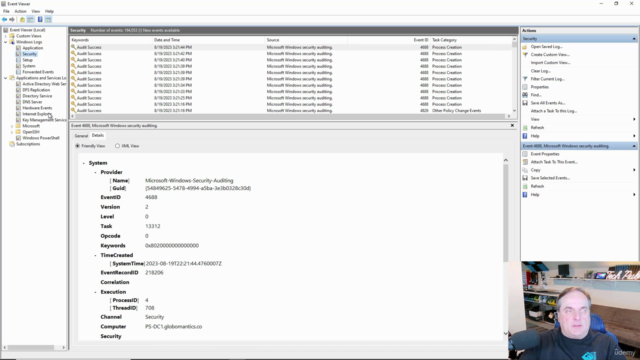Sort by Task Category column
Viewport: 640px width, 360px height.
[x=471, y=40]
